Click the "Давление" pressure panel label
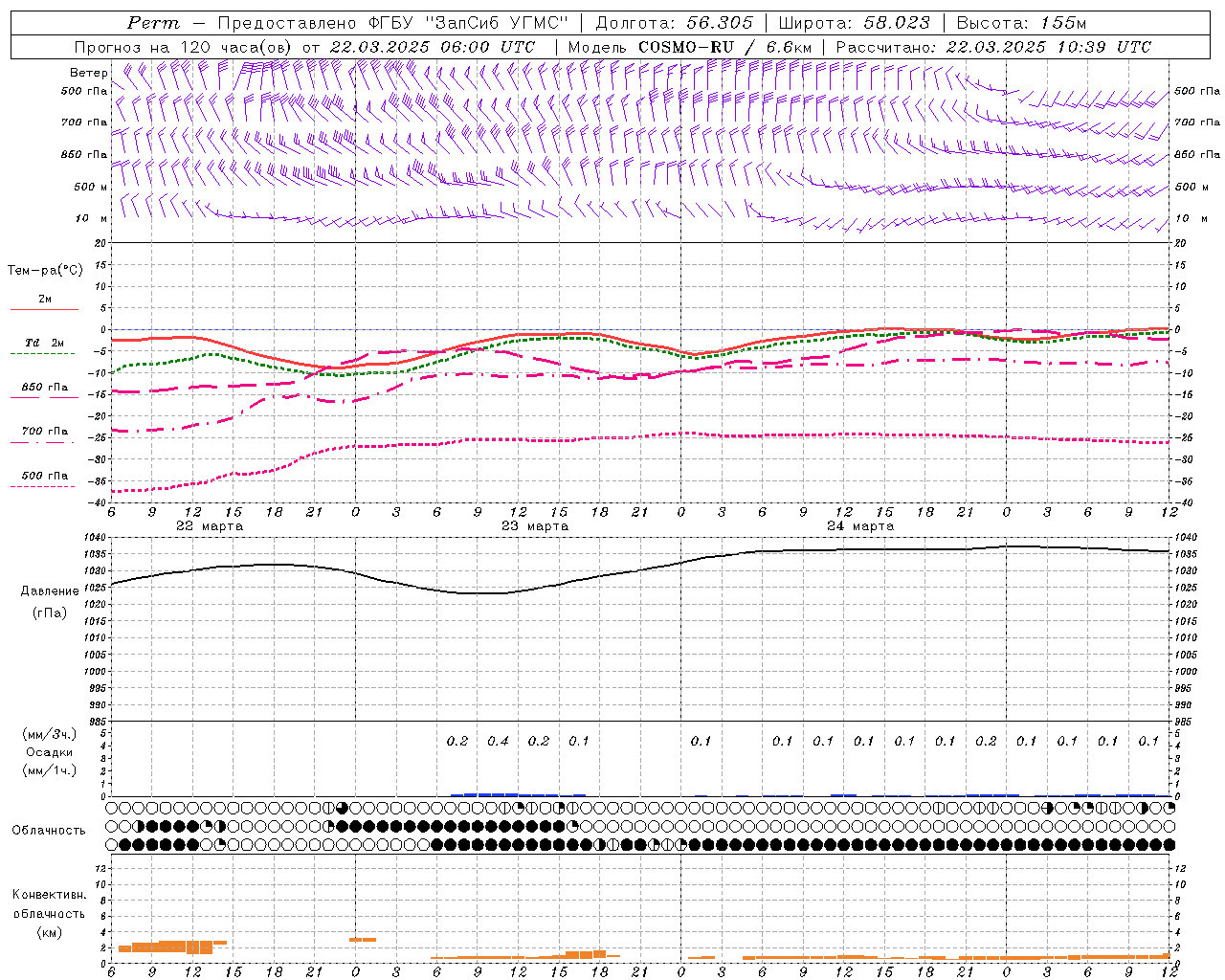Screen dimensions: 1225x980 50,590
